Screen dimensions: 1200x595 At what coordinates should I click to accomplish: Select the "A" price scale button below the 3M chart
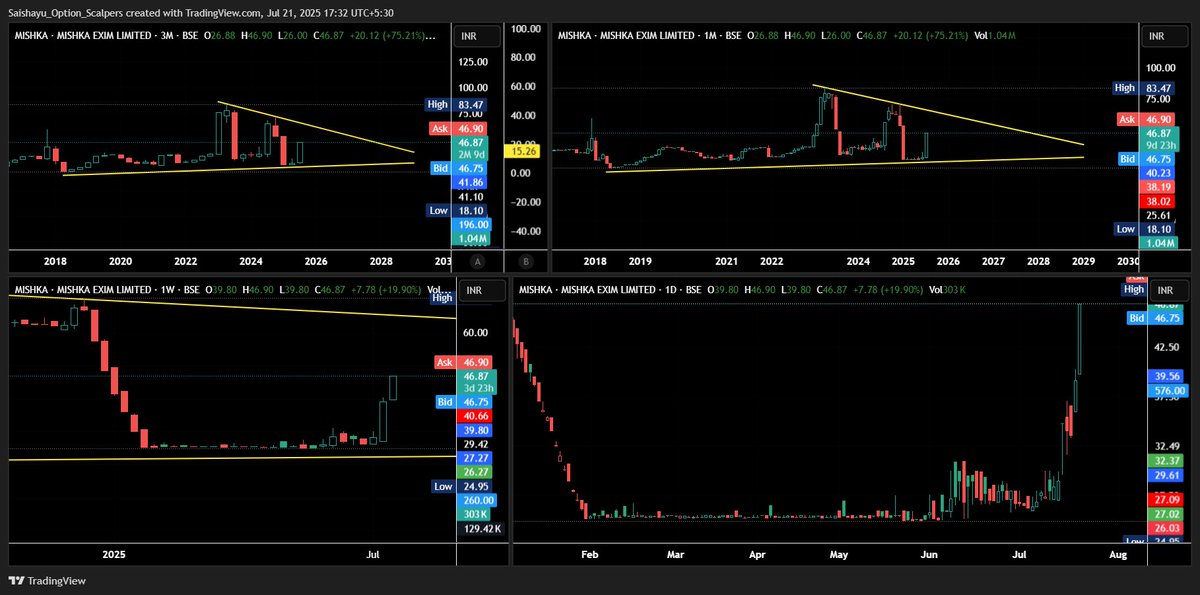click(477, 261)
